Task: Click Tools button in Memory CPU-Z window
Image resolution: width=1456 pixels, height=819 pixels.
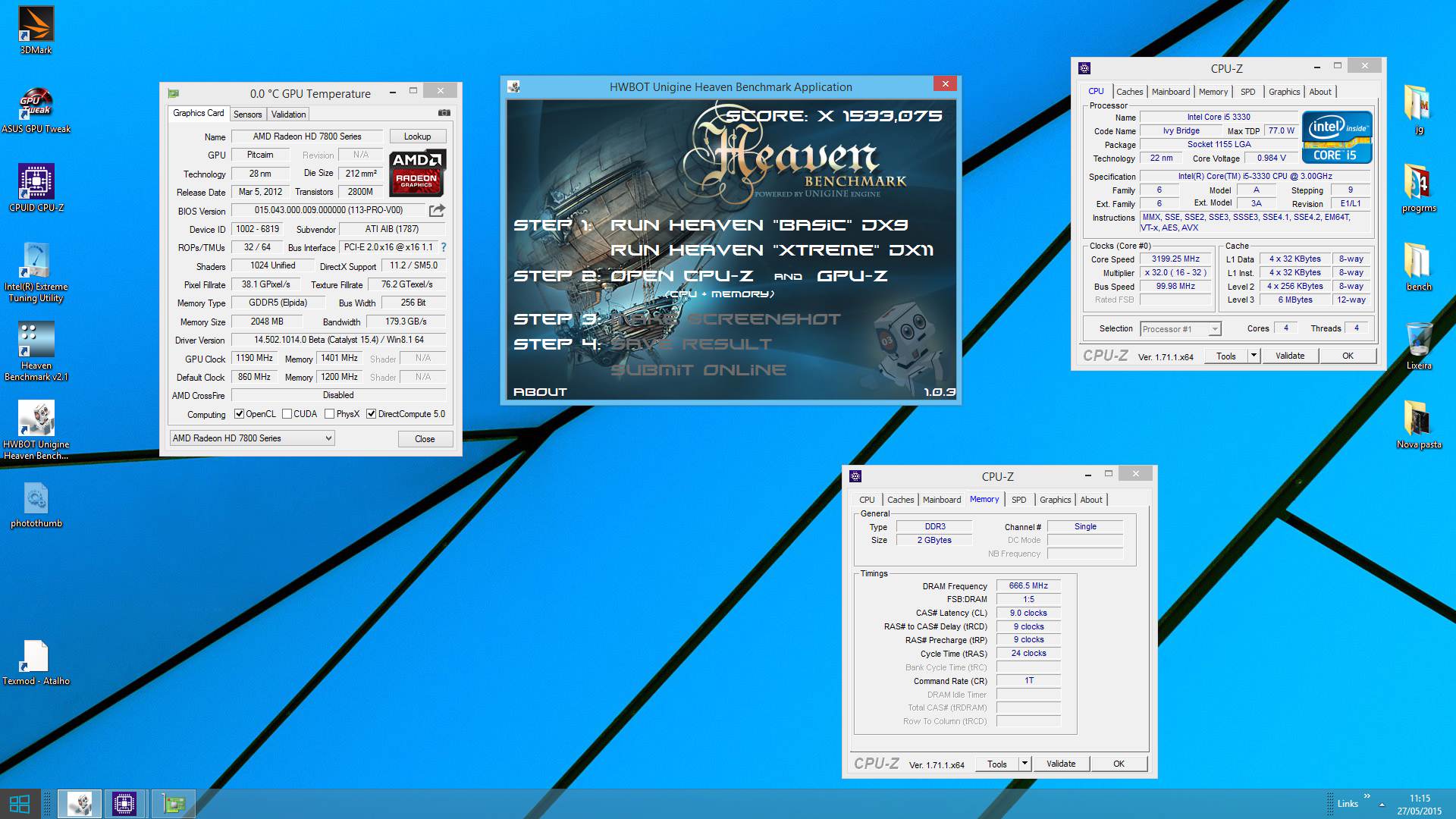Action: click(996, 764)
